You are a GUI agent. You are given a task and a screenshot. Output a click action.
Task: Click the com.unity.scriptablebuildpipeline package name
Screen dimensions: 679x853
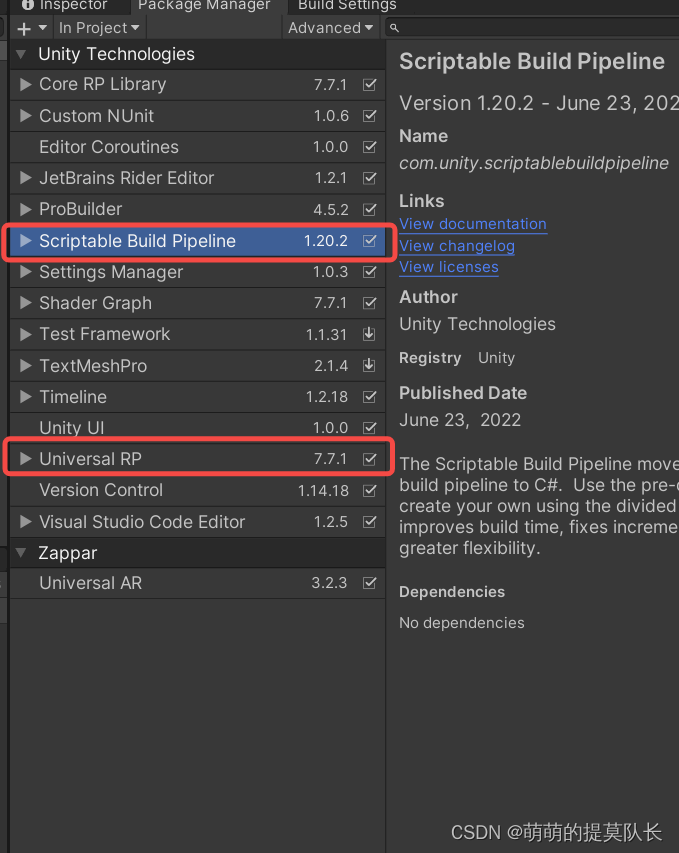(x=534, y=163)
